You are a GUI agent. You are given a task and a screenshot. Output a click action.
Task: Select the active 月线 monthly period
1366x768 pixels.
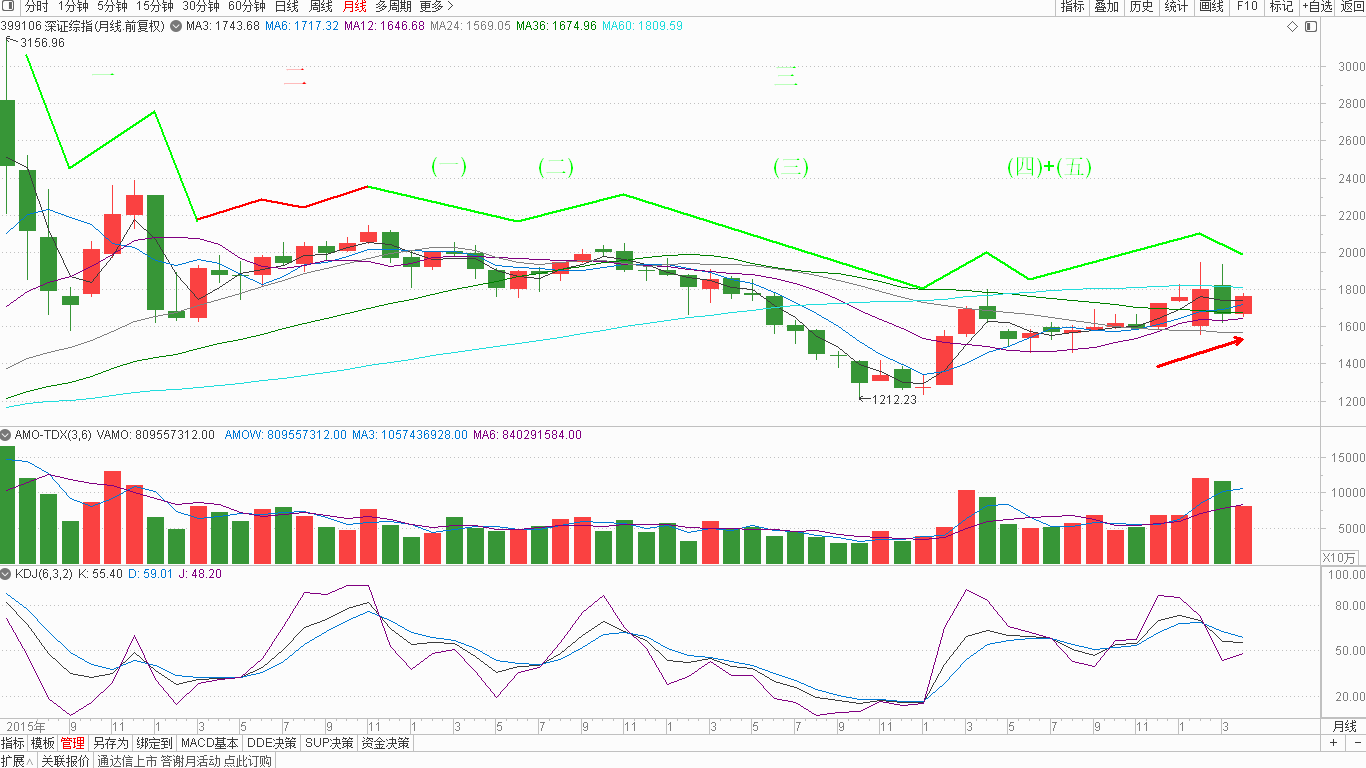click(x=354, y=6)
